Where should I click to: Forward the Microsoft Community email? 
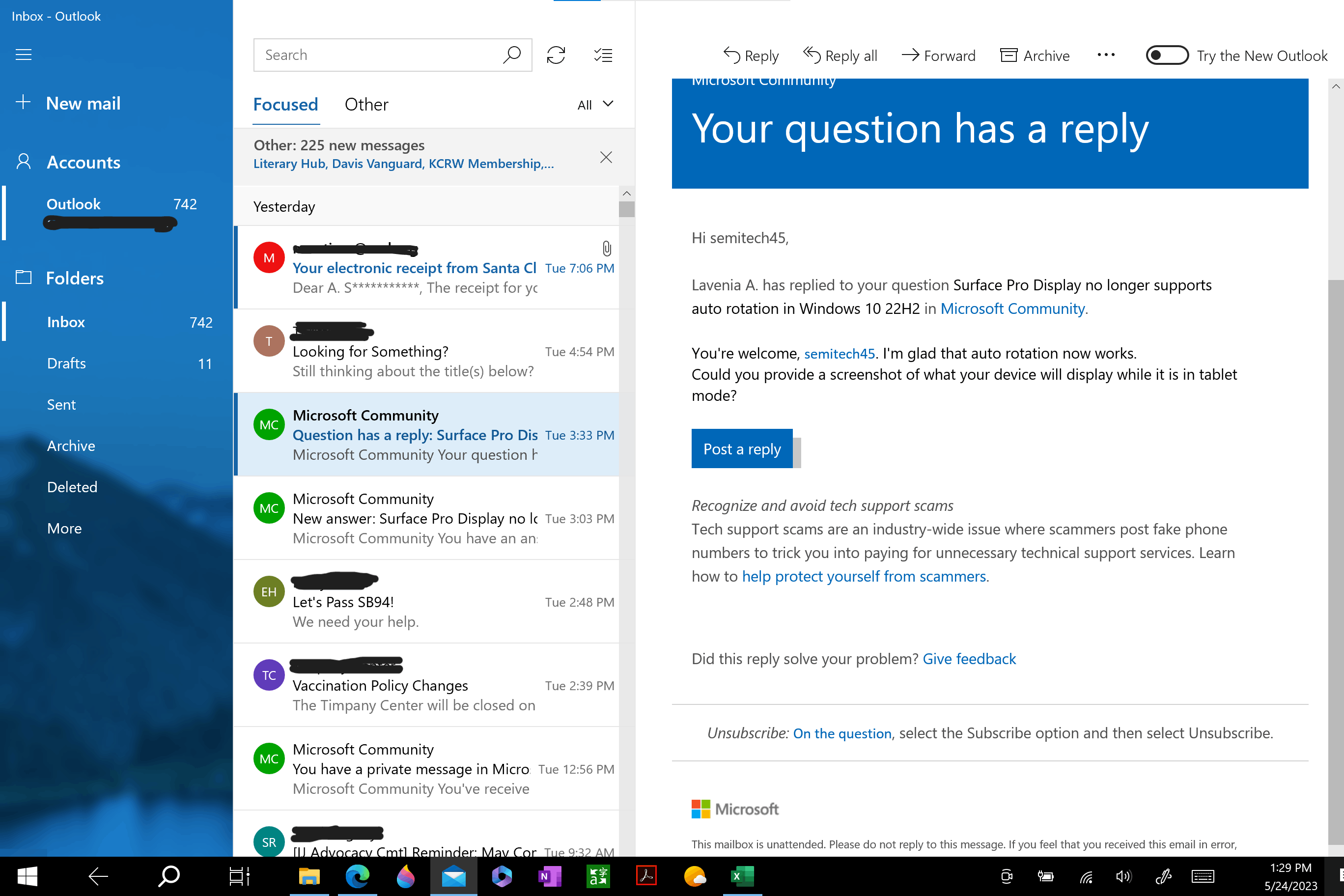click(x=938, y=56)
